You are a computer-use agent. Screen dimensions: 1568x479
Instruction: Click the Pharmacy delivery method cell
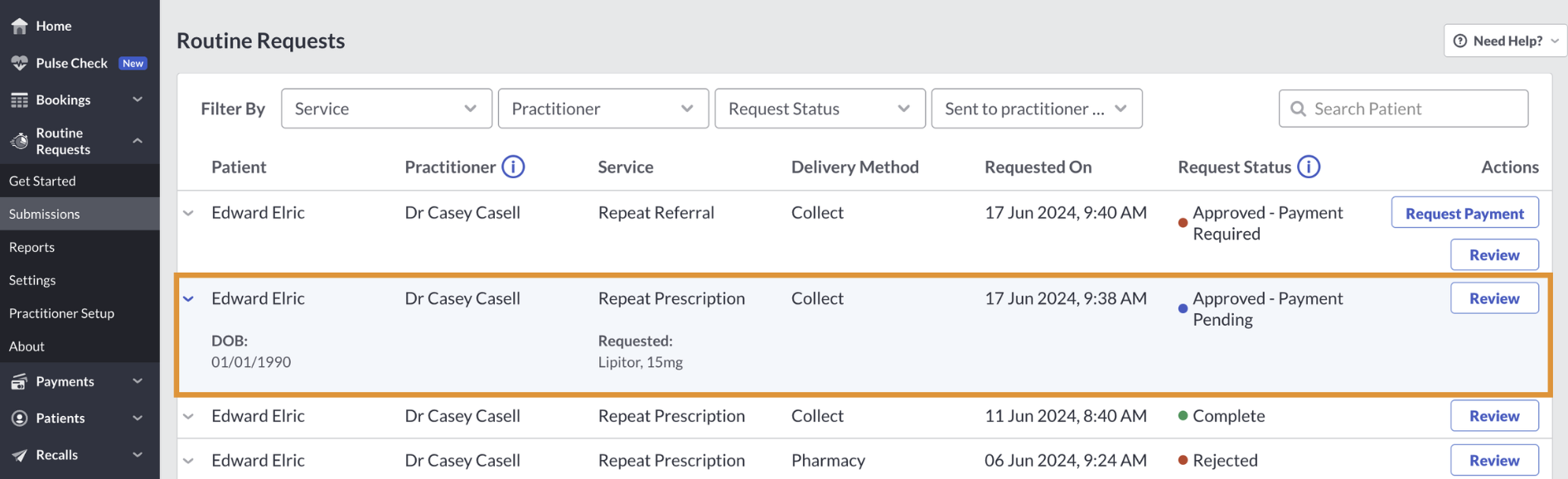coord(828,461)
